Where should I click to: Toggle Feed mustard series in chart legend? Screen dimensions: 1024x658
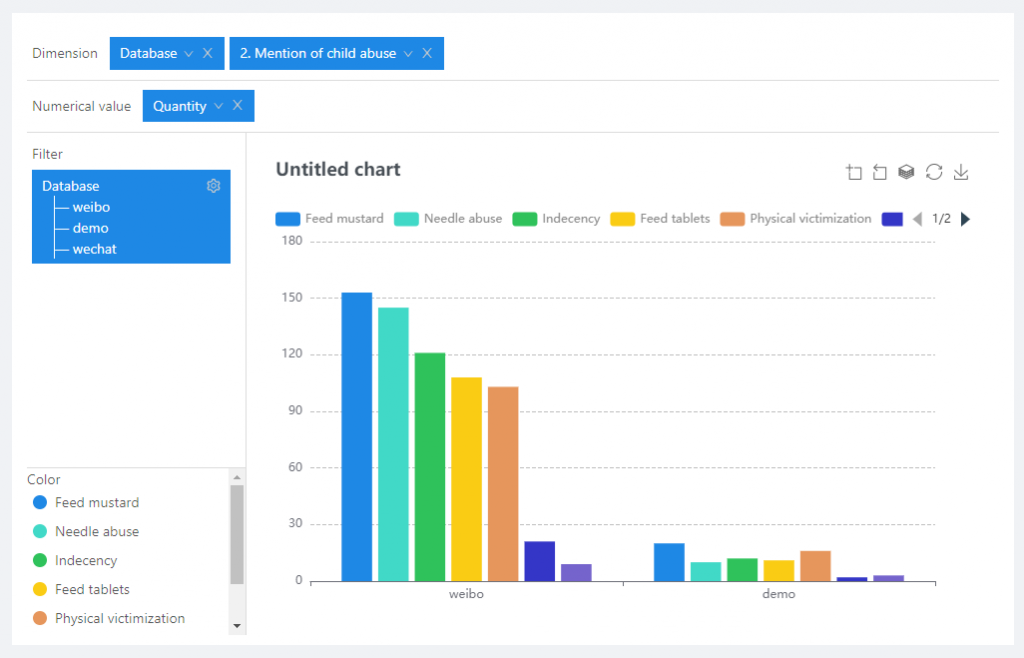click(x=330, y=219)
